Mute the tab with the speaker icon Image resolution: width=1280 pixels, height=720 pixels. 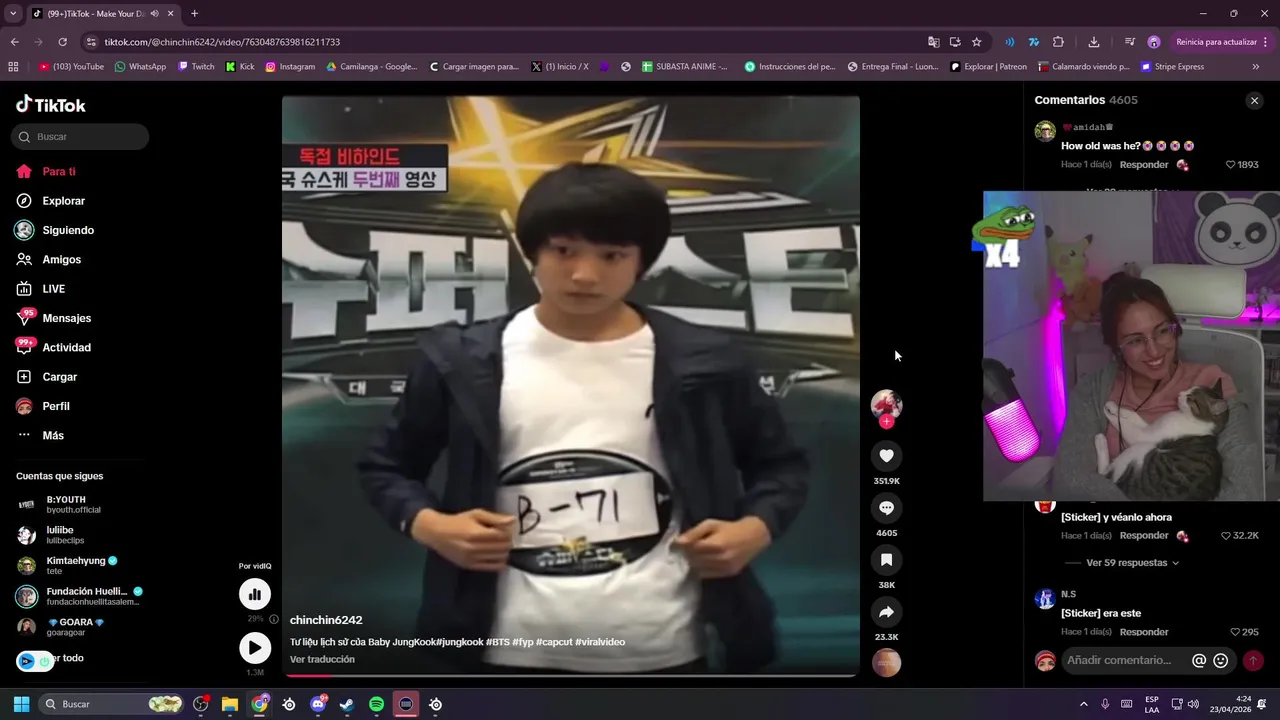point(155,14)
